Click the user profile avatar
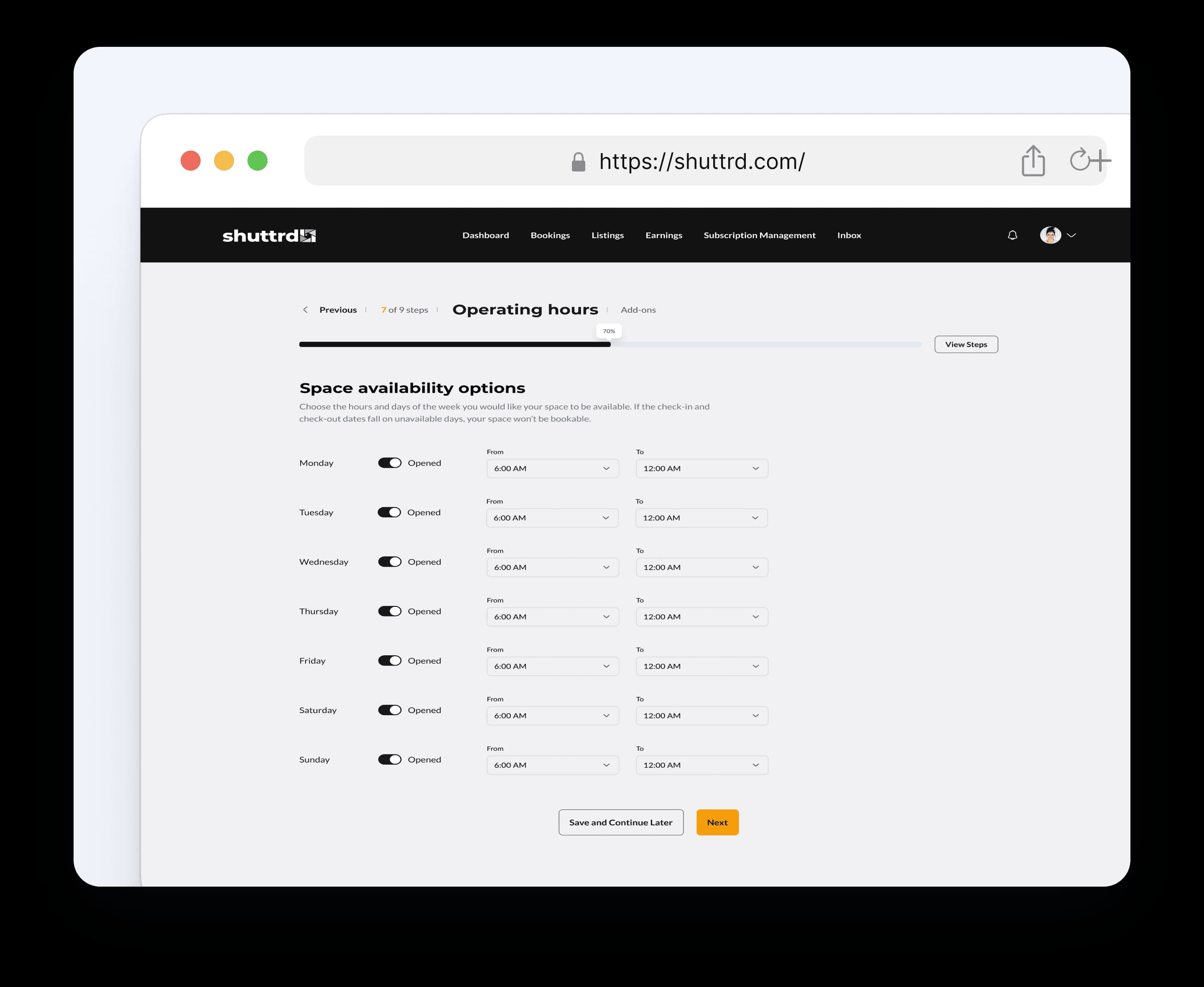 tap(1050, 235)
